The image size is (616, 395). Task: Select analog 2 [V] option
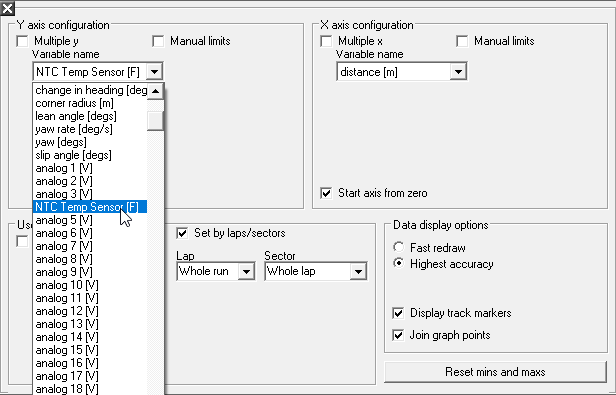90,181
